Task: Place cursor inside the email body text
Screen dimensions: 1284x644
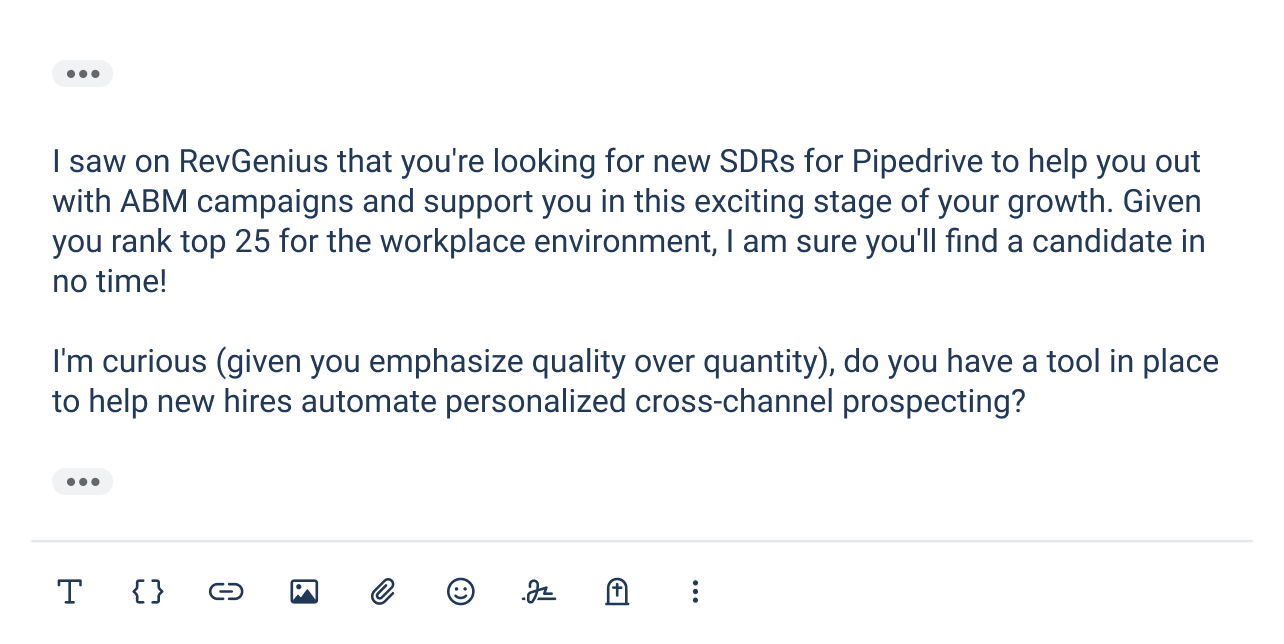Action: [600, 280]
